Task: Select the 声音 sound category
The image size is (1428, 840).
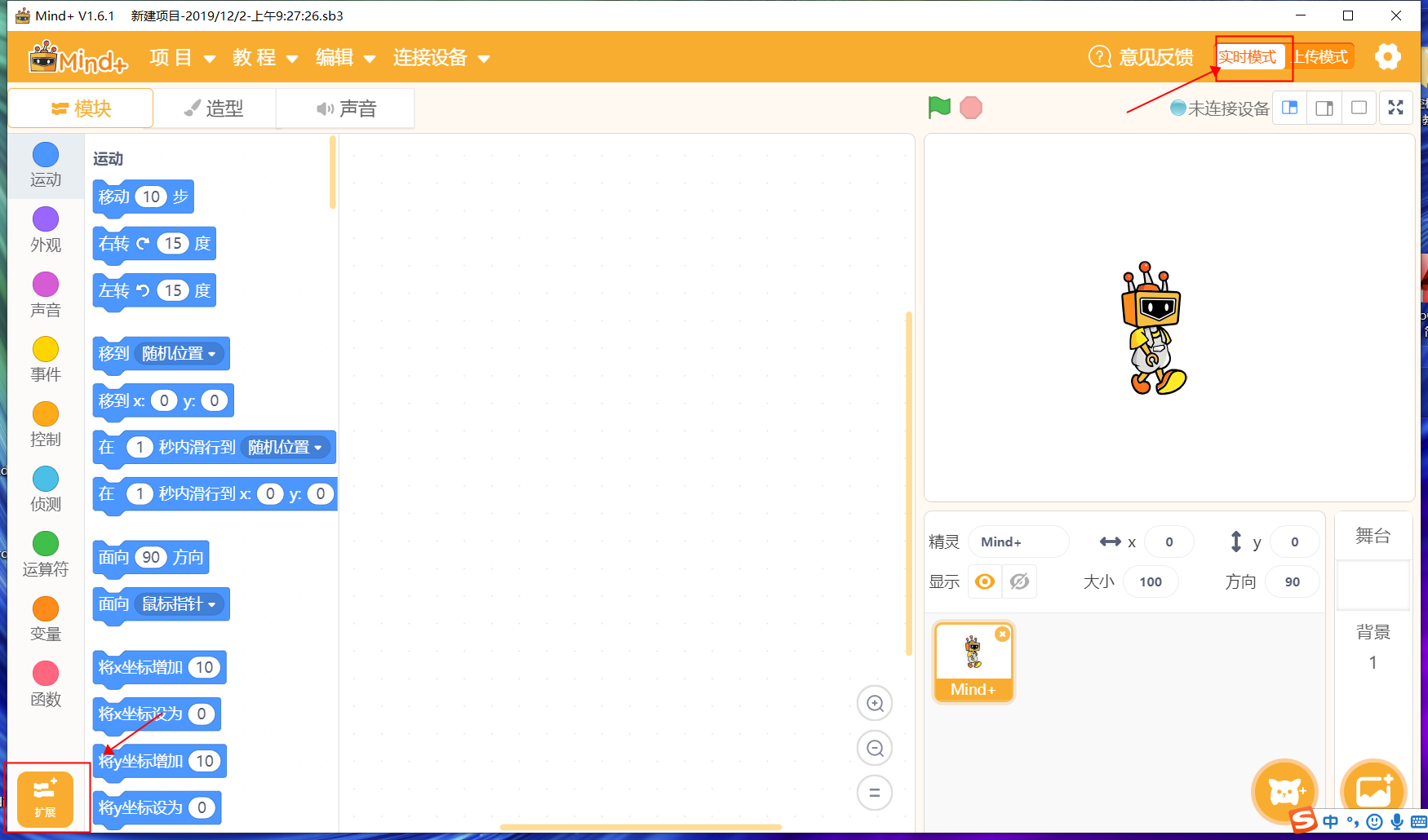Action: [x=46, y=294]
